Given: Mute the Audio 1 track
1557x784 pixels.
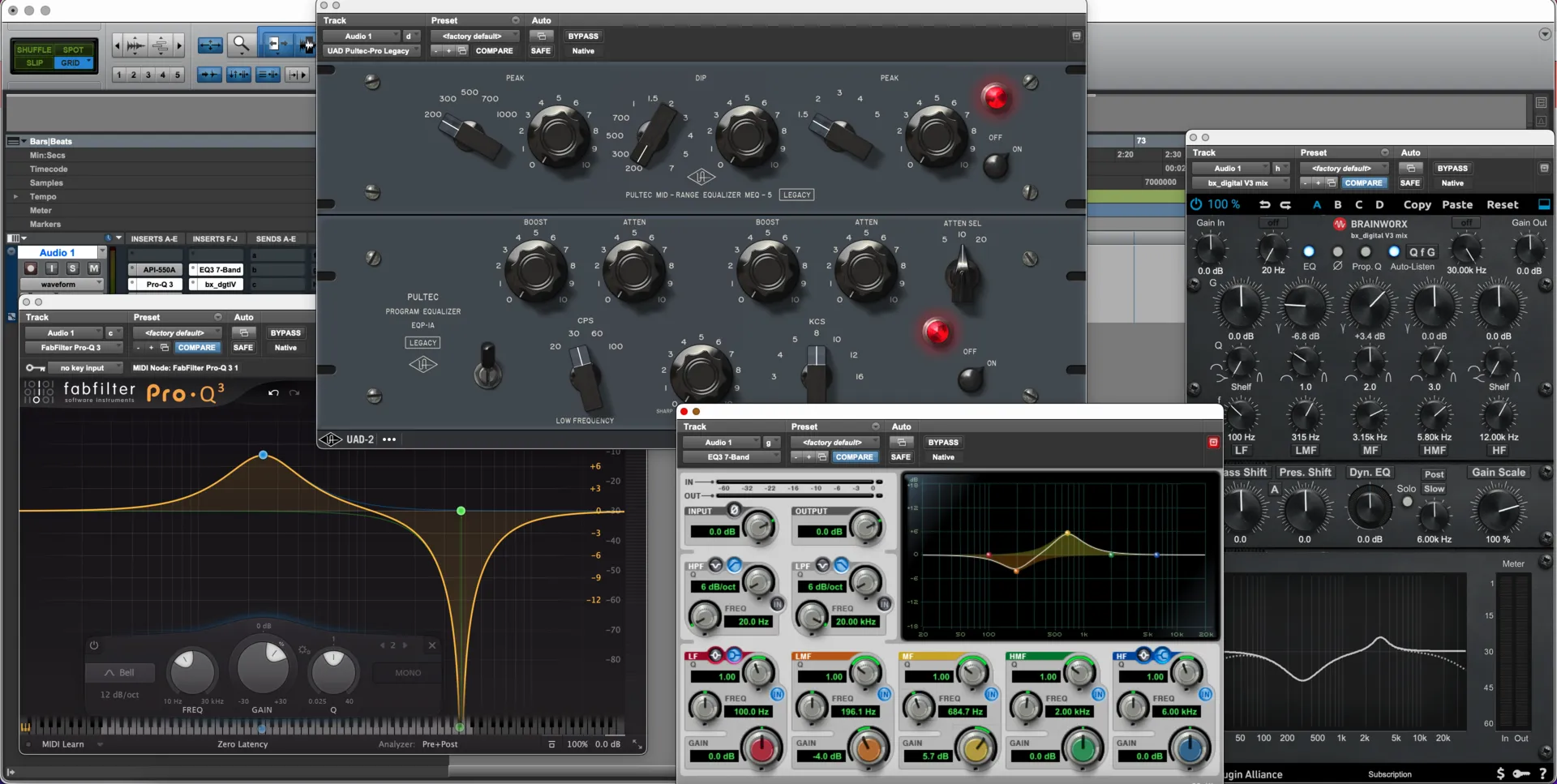Looking at the screenshot, I should (93, 268).
